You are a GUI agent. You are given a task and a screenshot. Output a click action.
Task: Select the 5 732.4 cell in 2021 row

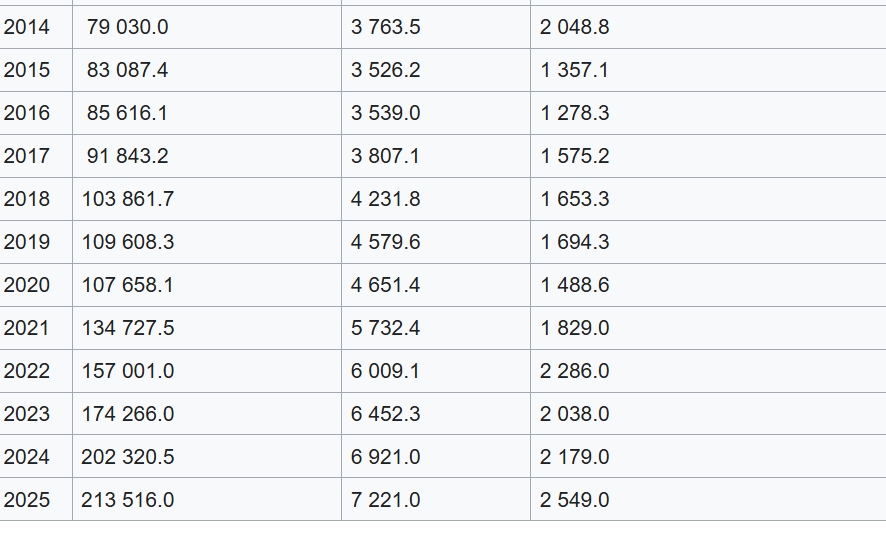tap(386, 328)
